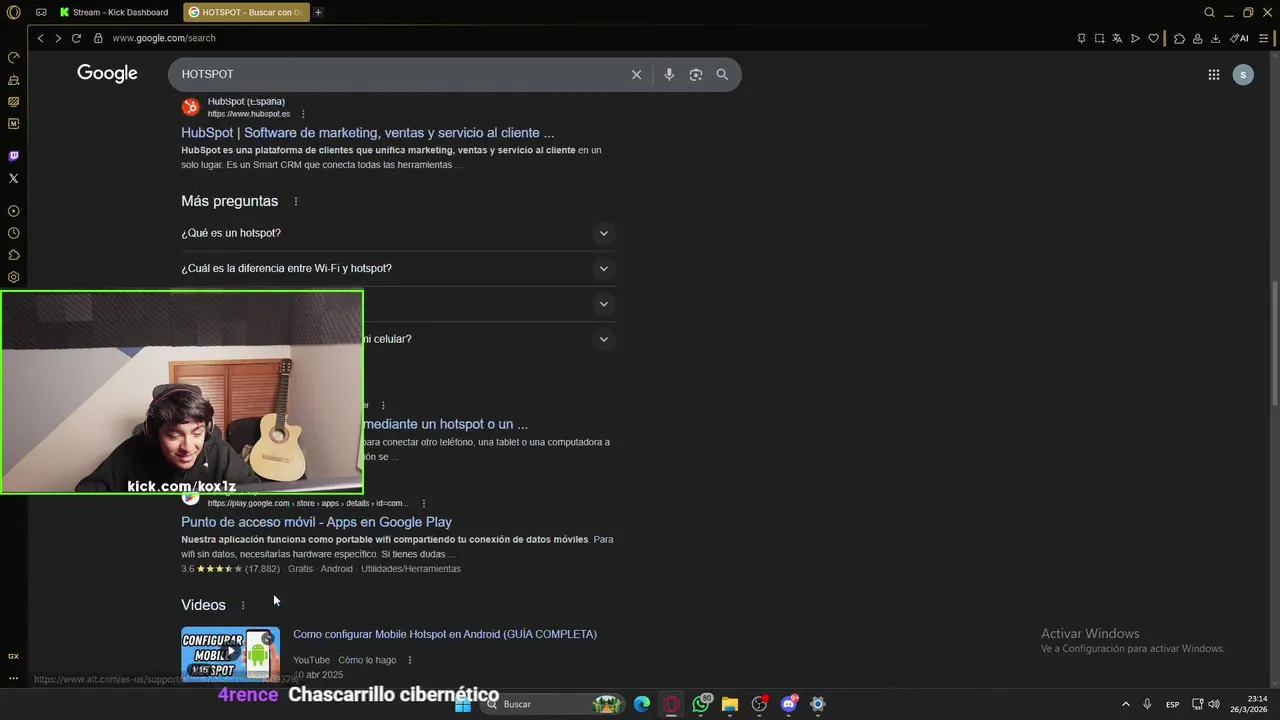Start voice search with microphone
Screen dimensions: 1280x720
point(669,74)
